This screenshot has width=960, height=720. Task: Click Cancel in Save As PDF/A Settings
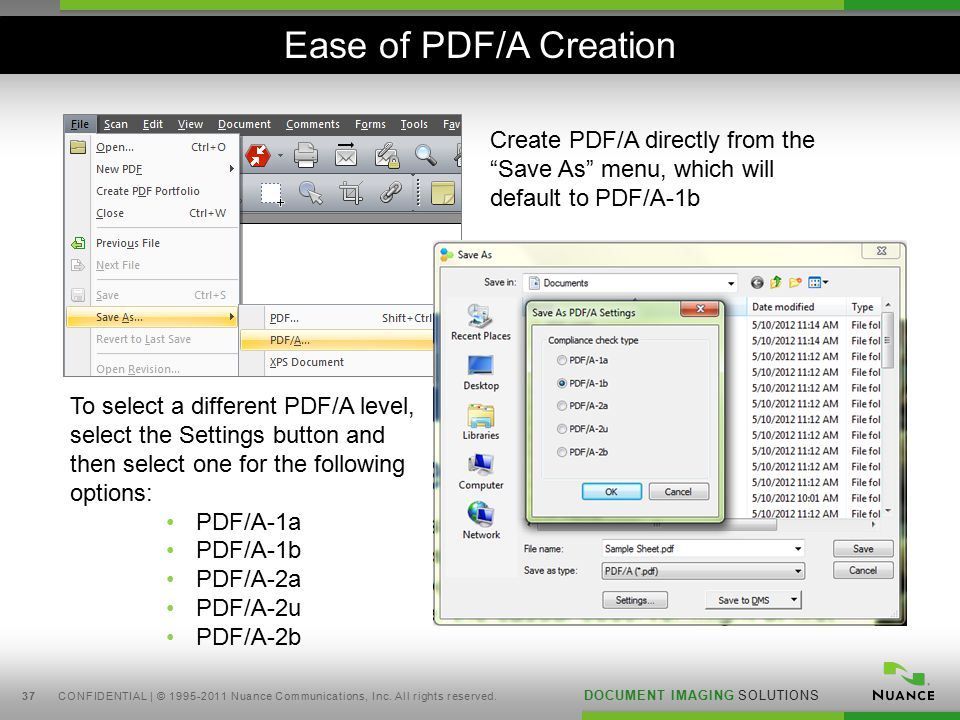coord(678,492)
